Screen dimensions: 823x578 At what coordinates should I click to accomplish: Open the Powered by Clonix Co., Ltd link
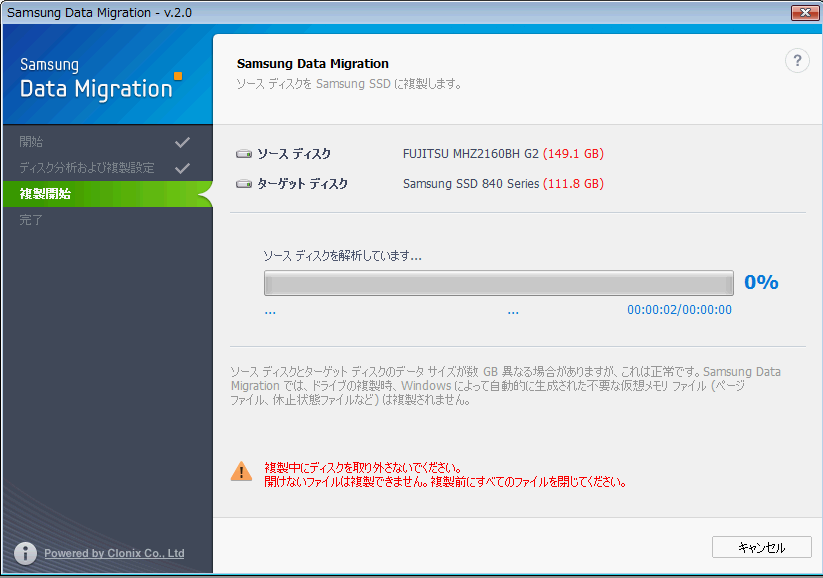(x=114, y=553)
